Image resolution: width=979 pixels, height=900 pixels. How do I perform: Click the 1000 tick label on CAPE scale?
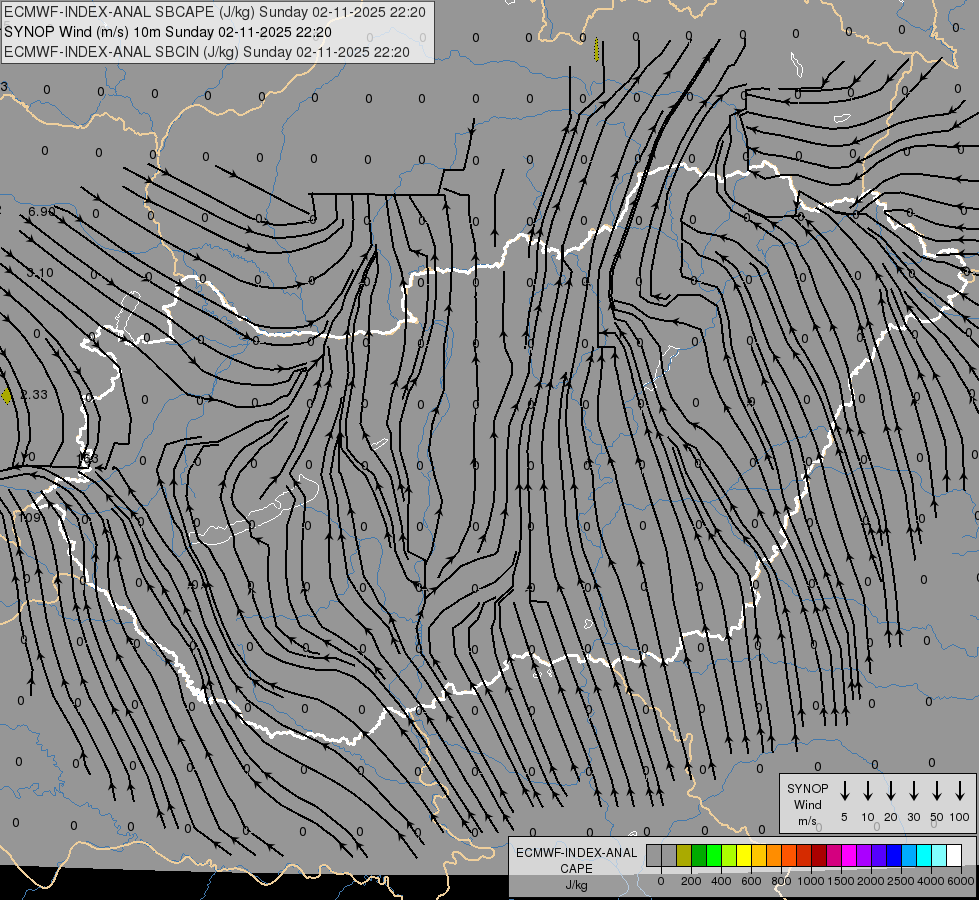[811, 881]
